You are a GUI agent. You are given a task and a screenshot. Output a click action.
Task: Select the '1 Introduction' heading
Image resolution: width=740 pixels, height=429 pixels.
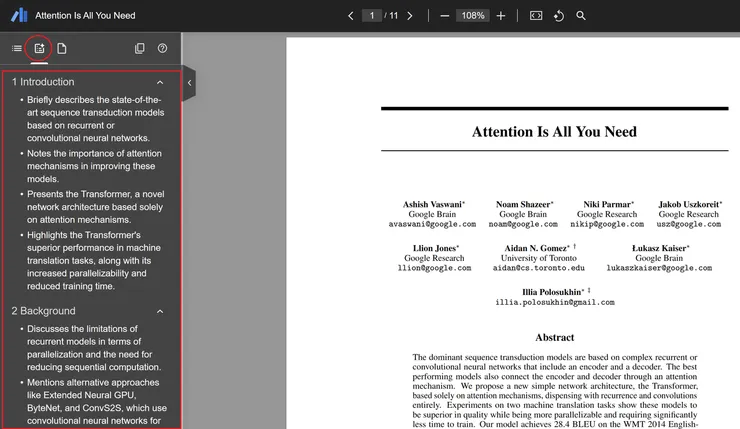pos(43,82)
